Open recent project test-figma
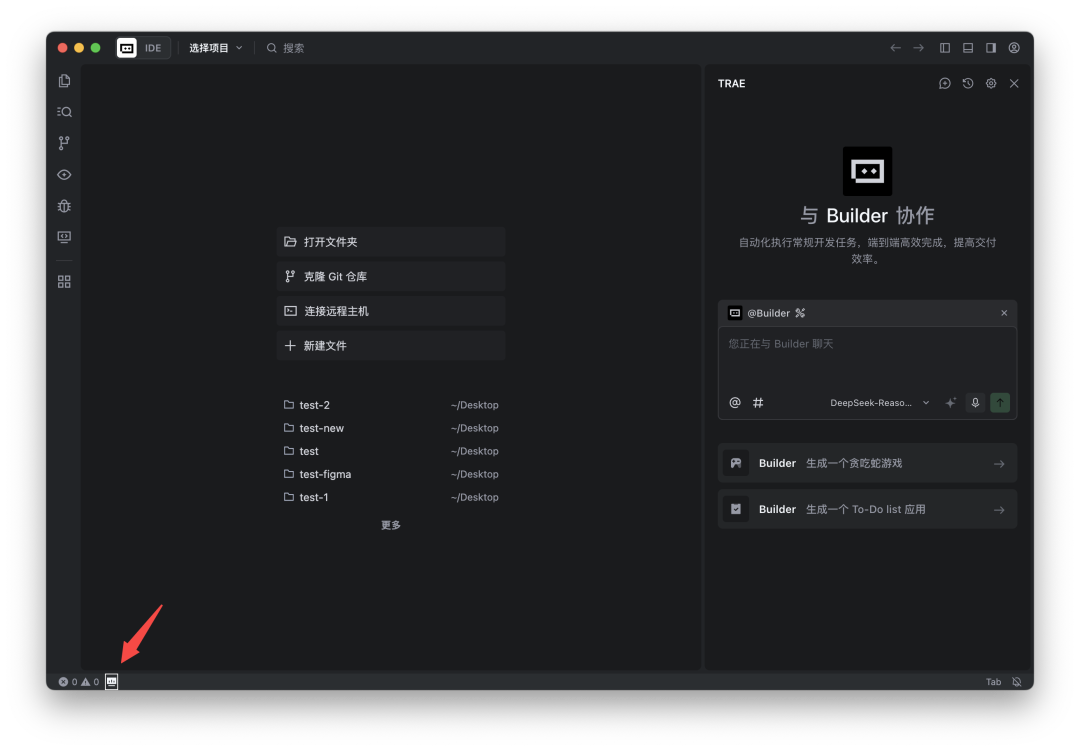The width and height of the screenshot is (1080, 751). tap(391, 474)
